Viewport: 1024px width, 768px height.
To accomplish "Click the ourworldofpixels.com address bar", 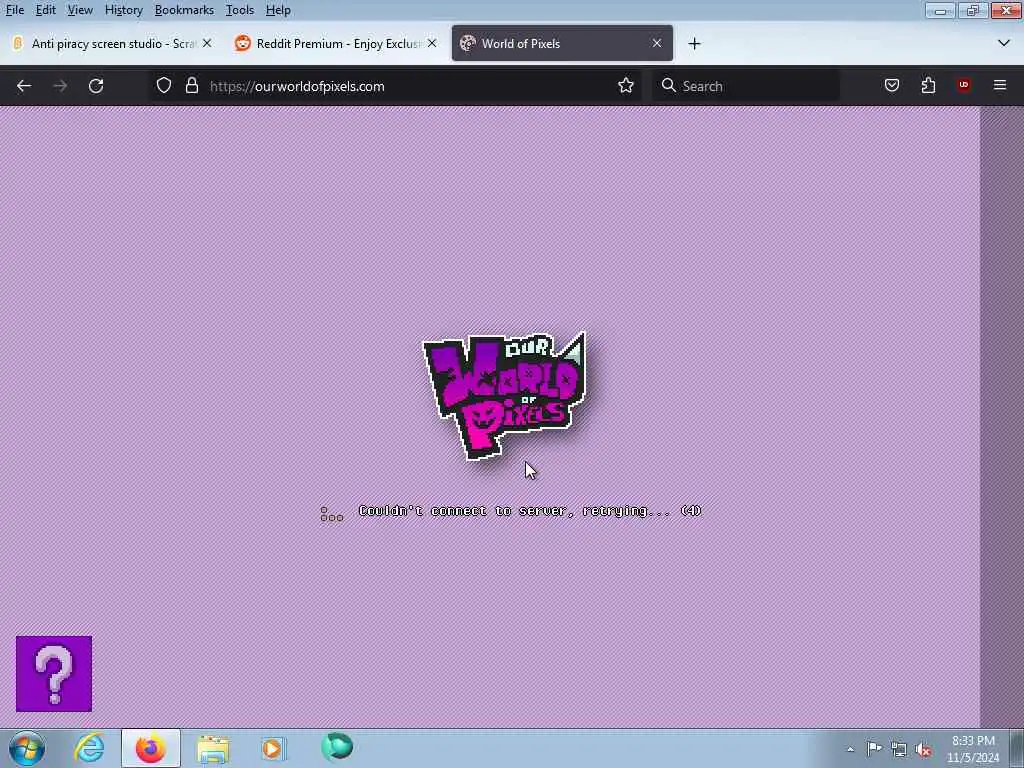I will pyautogui.click(x=398, y=86).
